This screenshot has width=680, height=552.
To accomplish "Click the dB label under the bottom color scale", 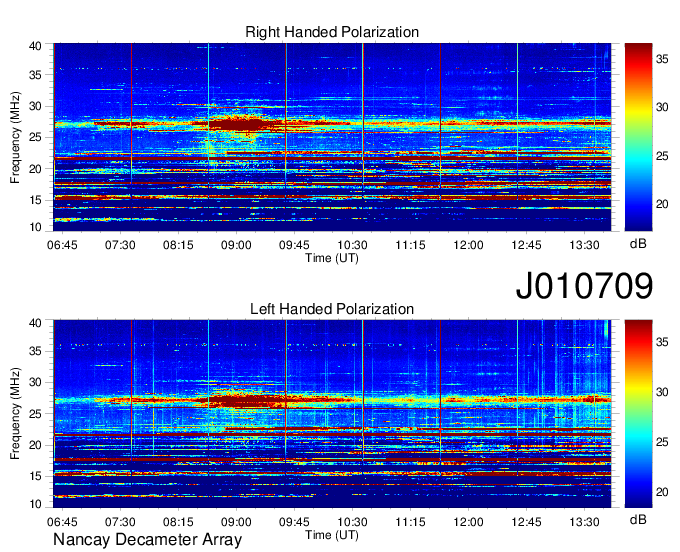I will (x=638, y=519).
